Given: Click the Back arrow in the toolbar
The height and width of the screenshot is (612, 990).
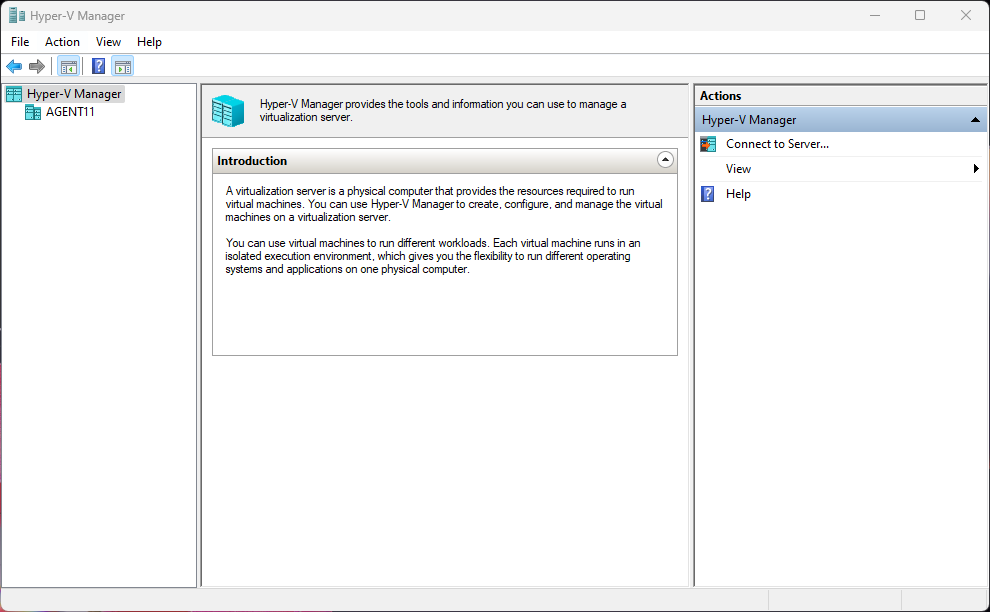Looking at the screenshot, I should 14,67.
